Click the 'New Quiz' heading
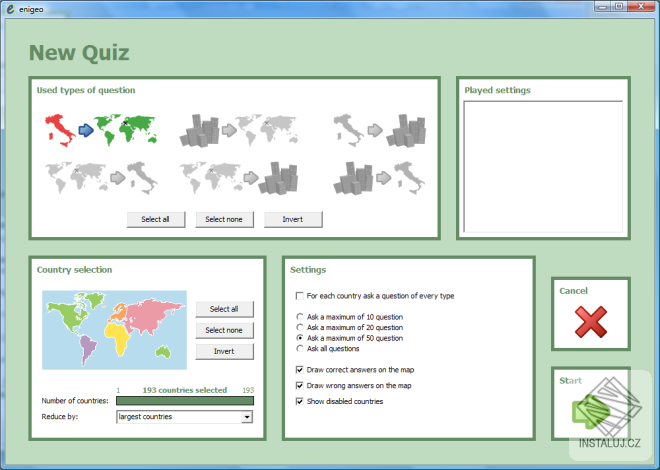The width and height of the screenshot is (660, 470). pos(79,53)
